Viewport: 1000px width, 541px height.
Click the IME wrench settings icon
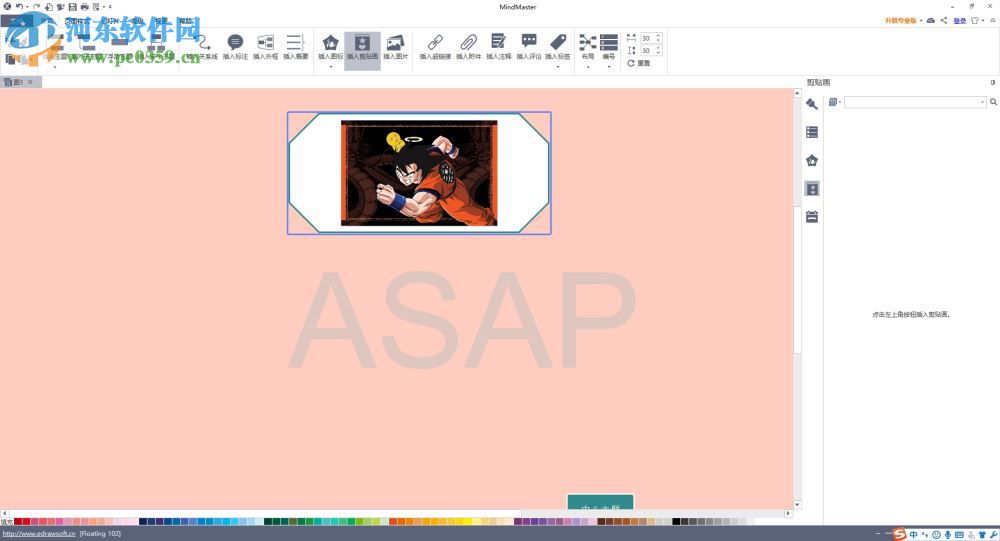(x=994, y=535)
